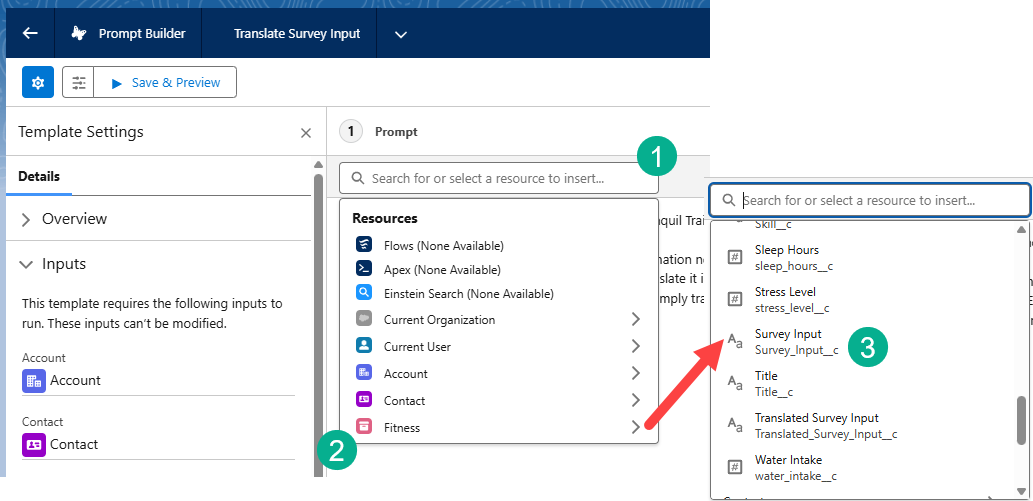This screenshot has width=1033, height=501.
Task: Expand Account resource chevron
Action: (x=635, y=373)
